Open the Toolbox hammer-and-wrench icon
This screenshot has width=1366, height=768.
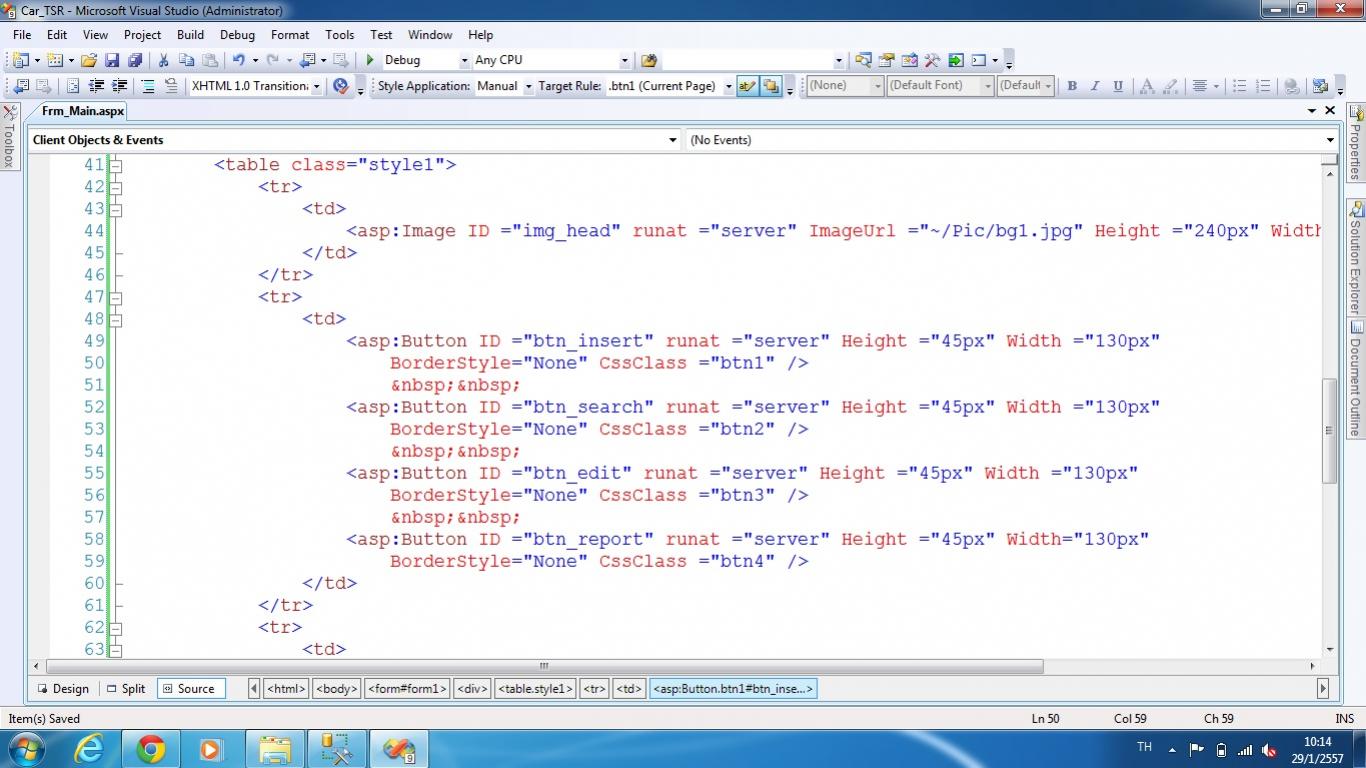[x=932, y=60]
